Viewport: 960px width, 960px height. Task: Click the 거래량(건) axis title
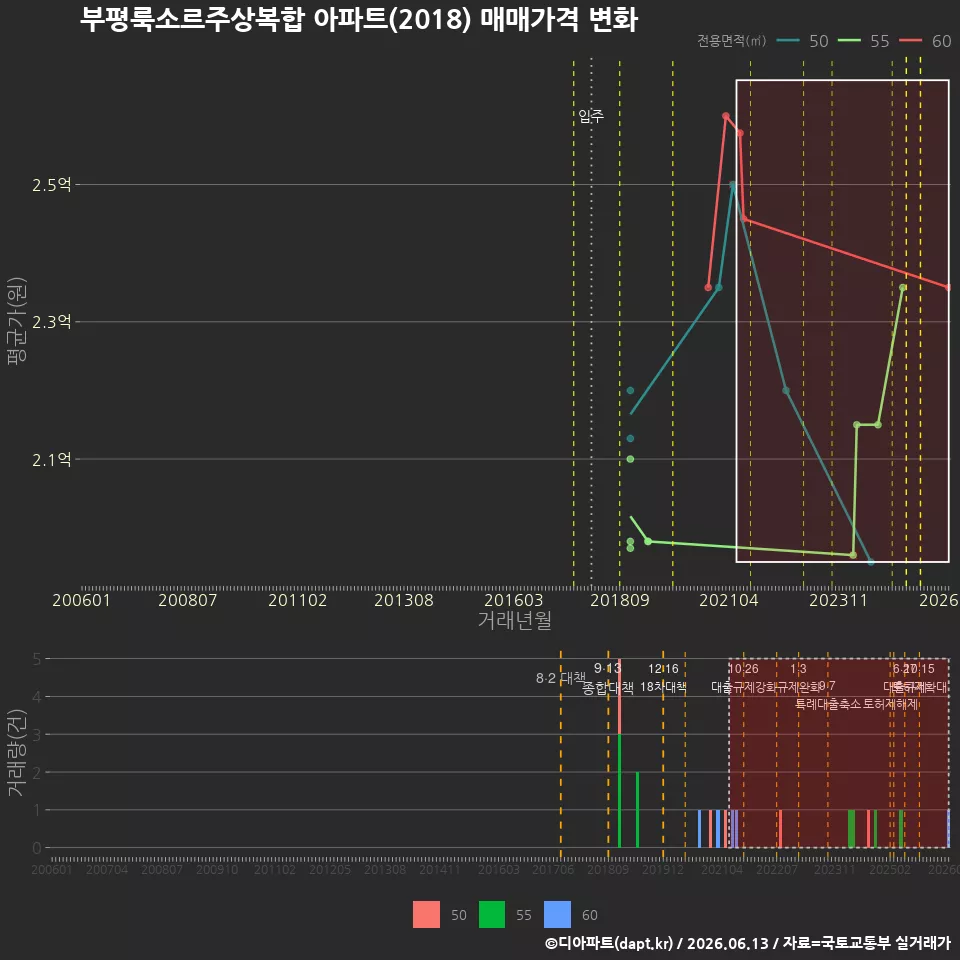pyautogui.click(x=17, y=752)
